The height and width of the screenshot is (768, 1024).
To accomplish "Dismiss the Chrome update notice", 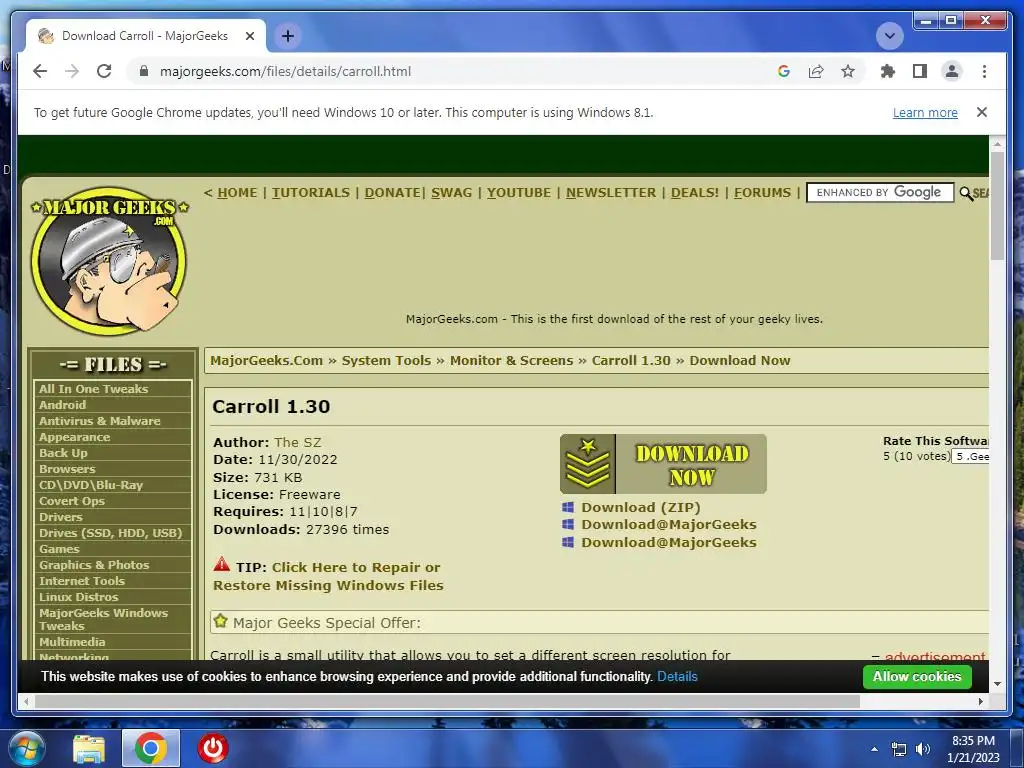I will pyautogui.click(x=982, y=112).
